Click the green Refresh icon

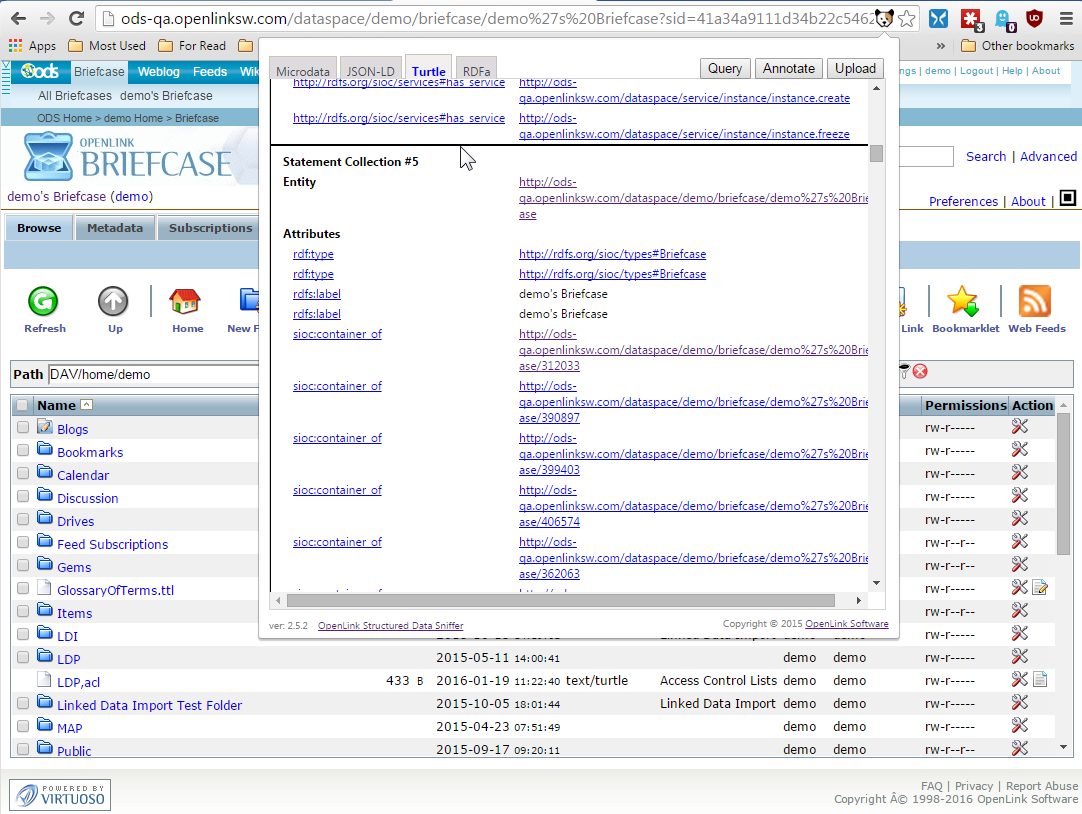[43, 301]
